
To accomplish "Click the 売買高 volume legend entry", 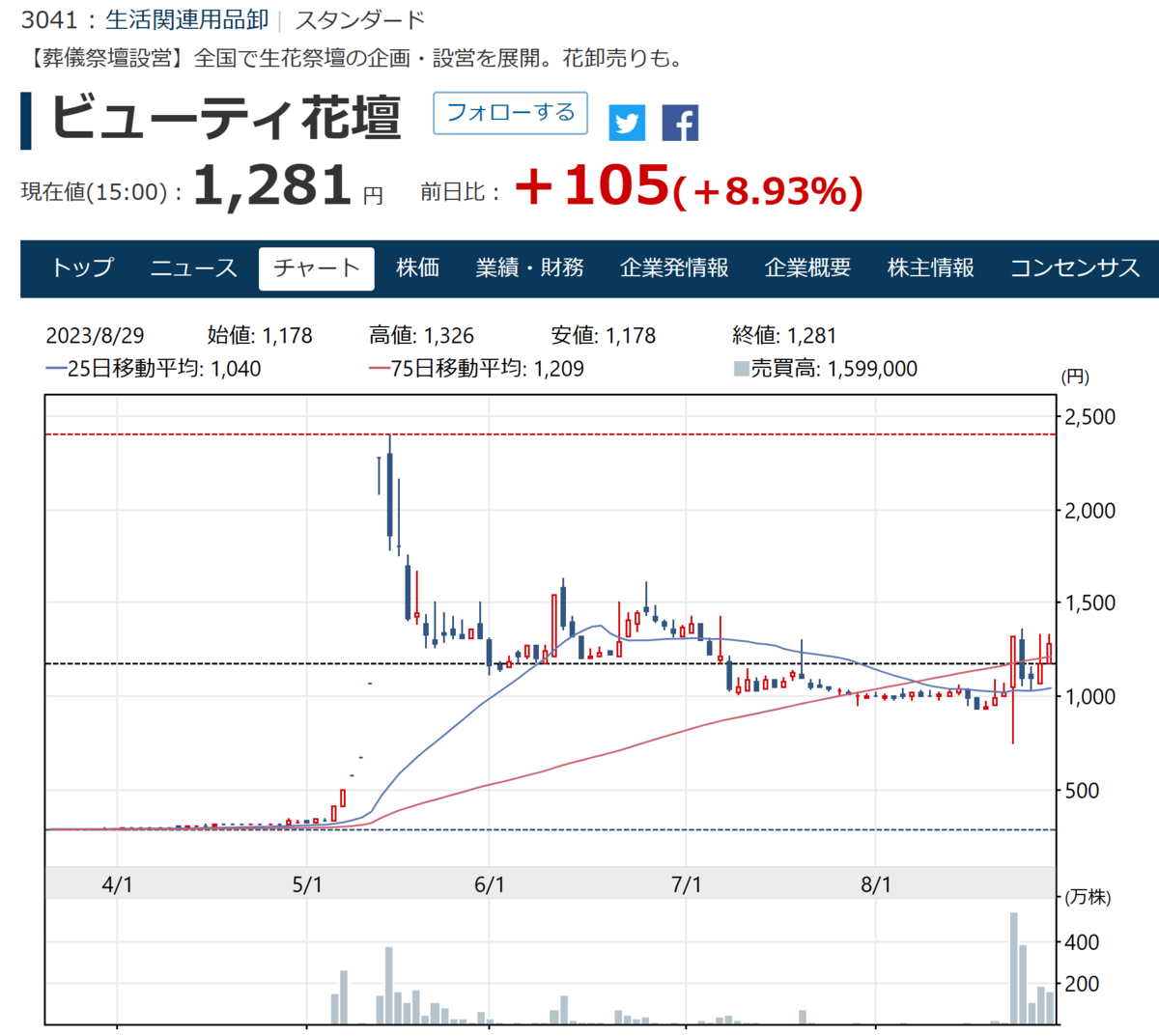I will tap(826, 368).
